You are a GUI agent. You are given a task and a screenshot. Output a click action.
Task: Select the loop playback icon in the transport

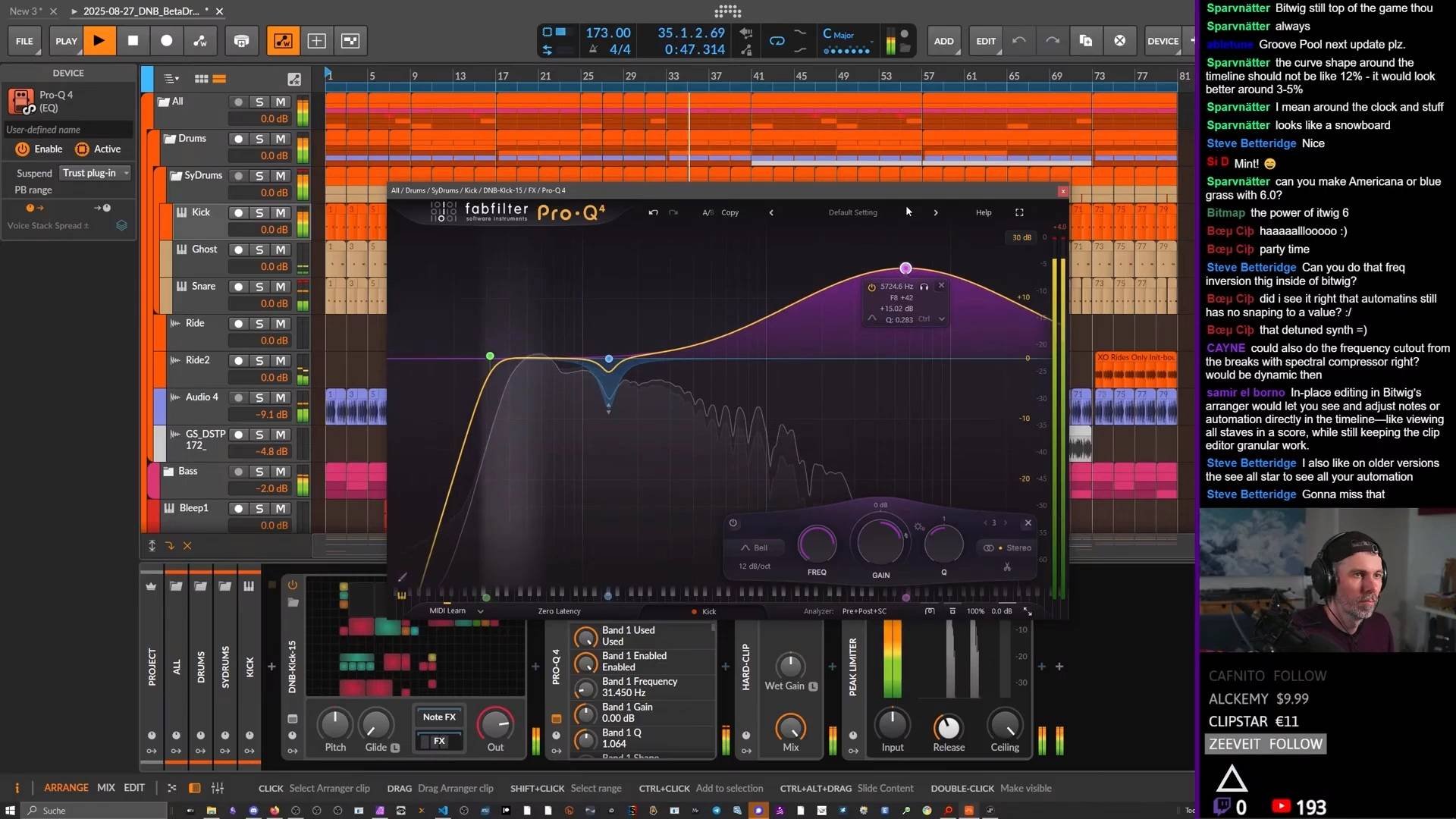click(x=777, y=41)
